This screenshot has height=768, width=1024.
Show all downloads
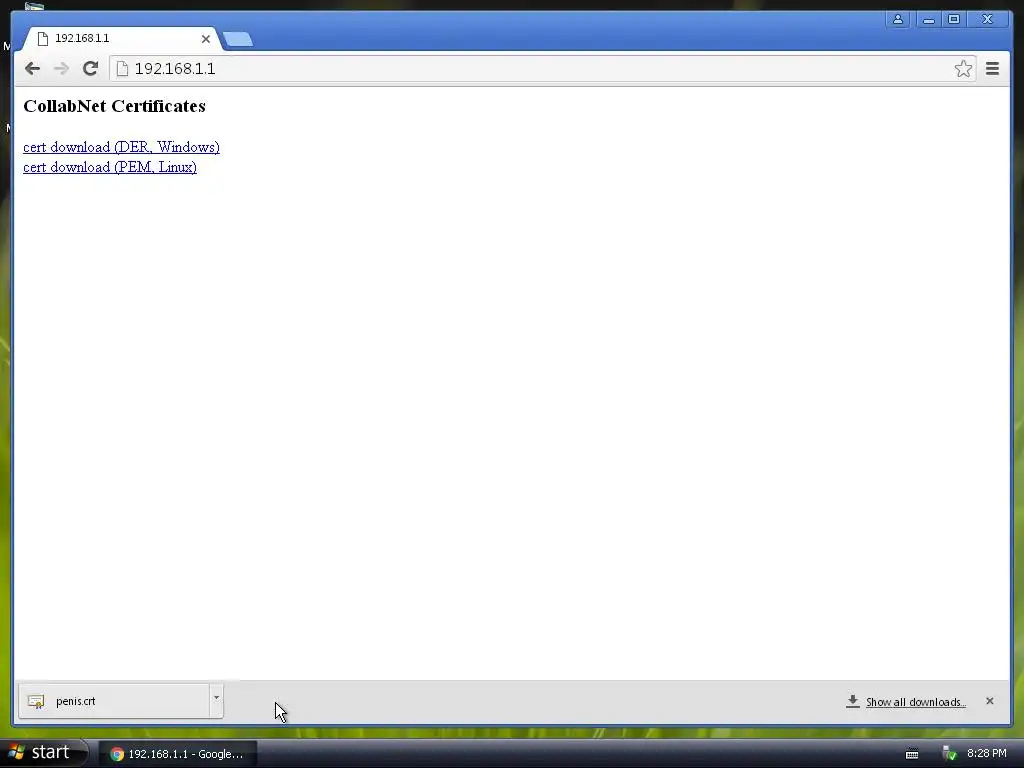916,702
